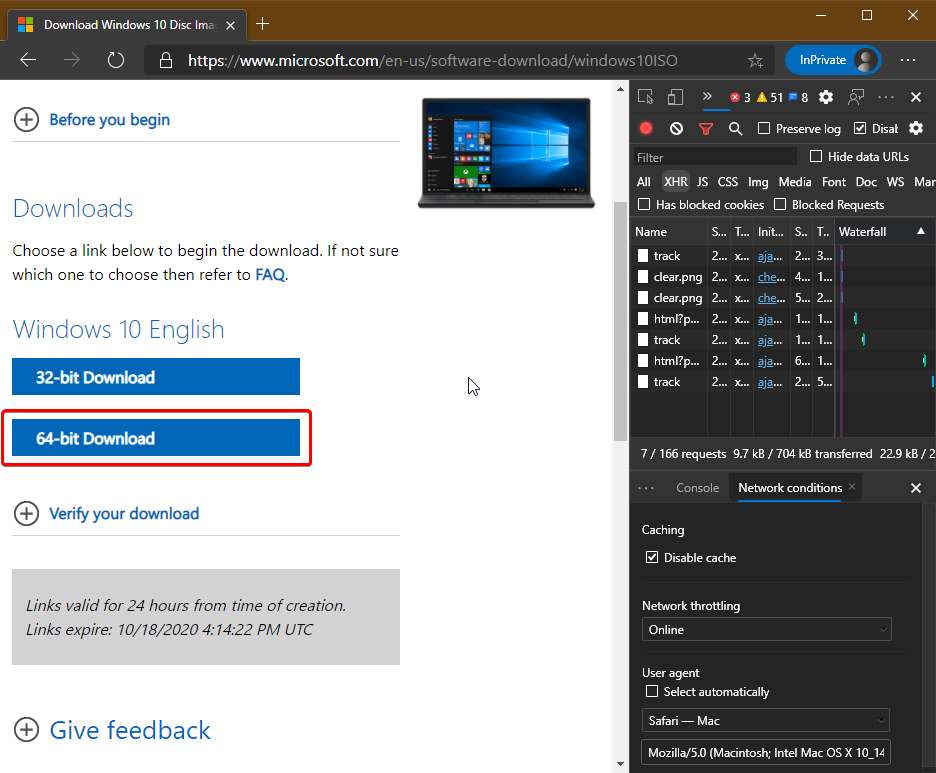This screenshot has height=773, width=936.
Task: Select the JS request type filter
Action: pos(703,182)
